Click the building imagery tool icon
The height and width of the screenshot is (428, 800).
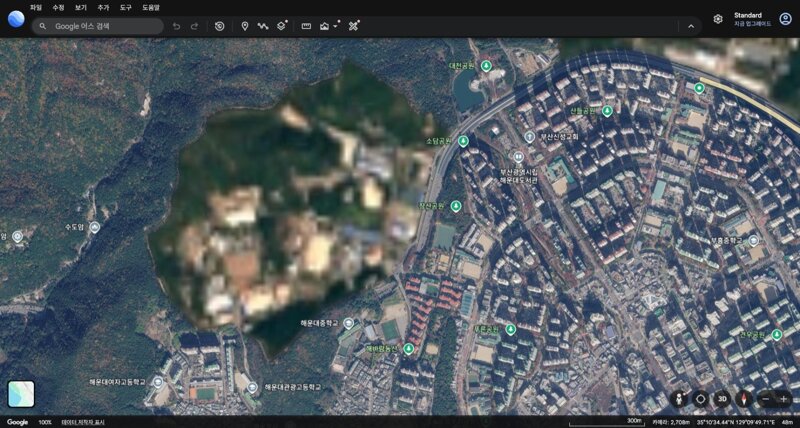point(324,27)
